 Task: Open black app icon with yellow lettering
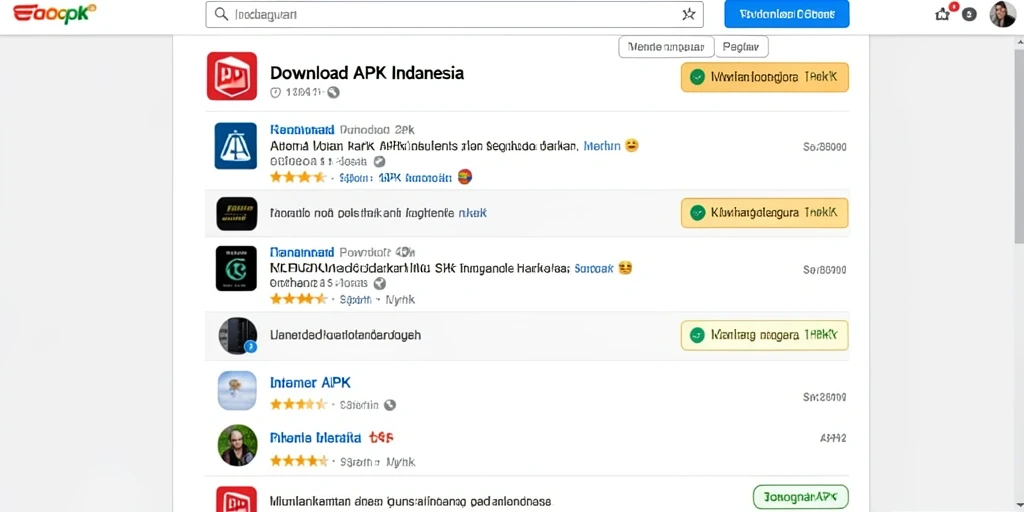click(x=236, y=213)
